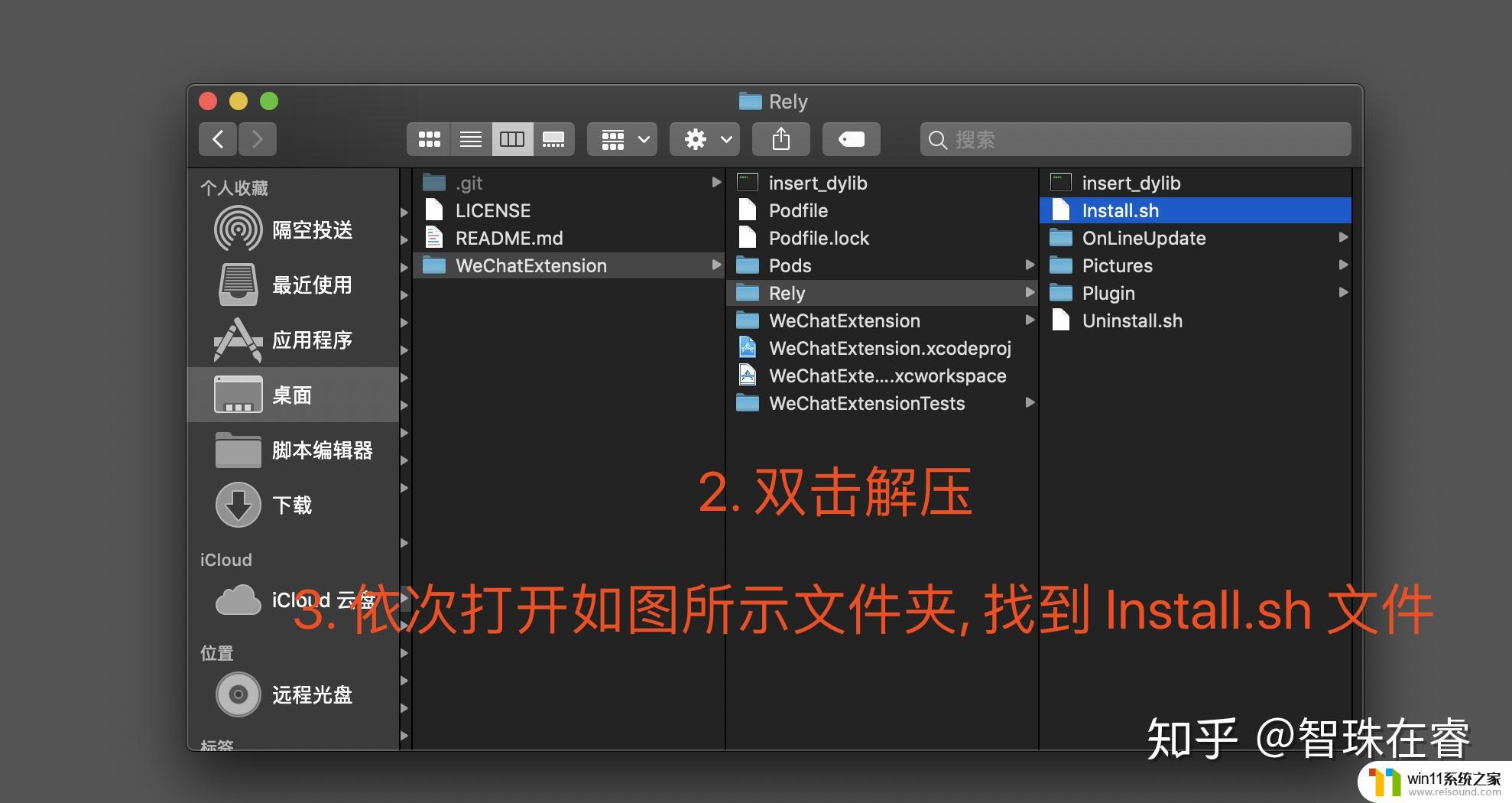Screen dimensions: 1512x803
Task: Expand the OnLineUpdate folder arrow
Action: 1343,237
